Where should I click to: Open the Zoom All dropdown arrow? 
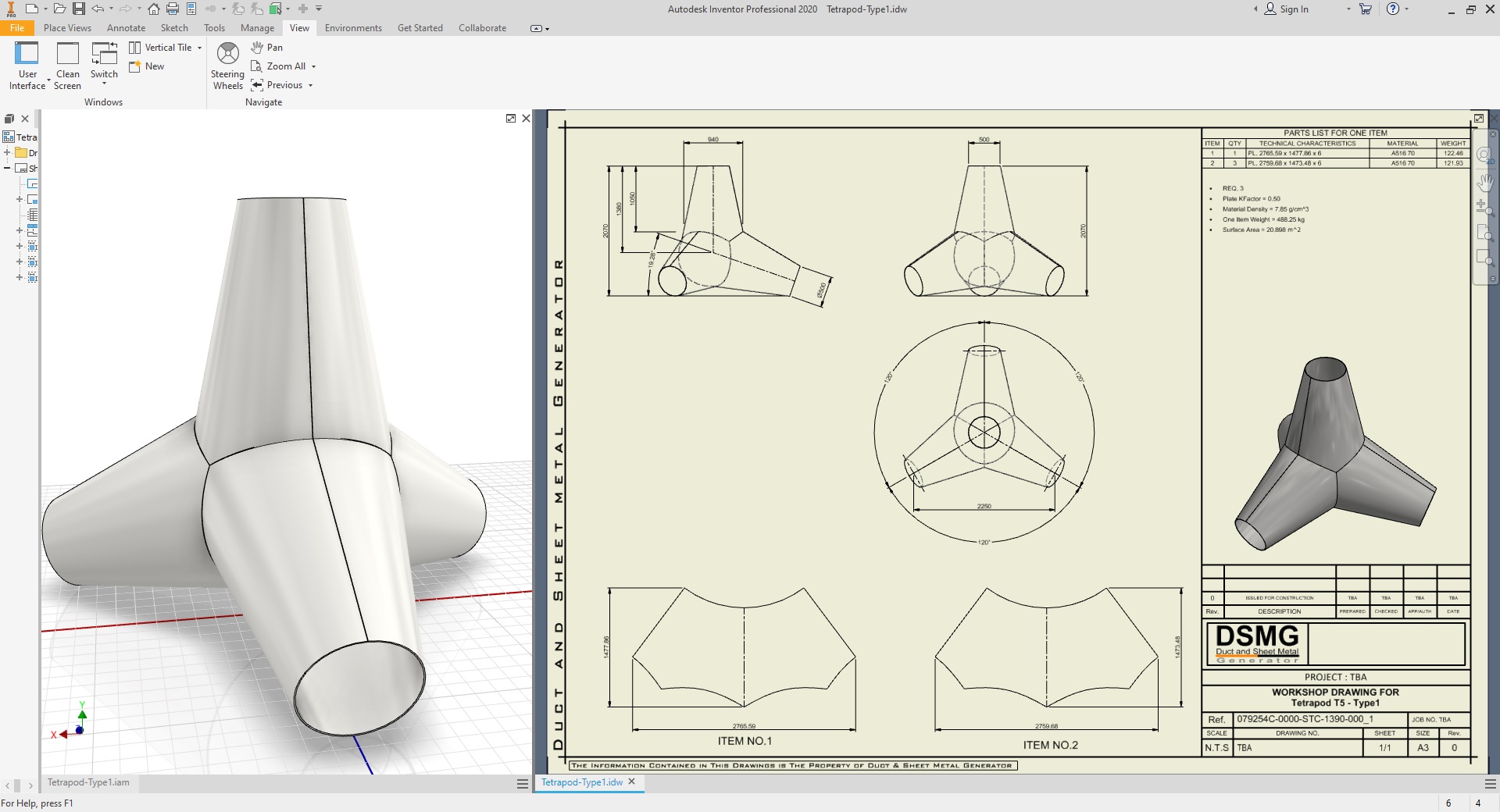[314, 66]
